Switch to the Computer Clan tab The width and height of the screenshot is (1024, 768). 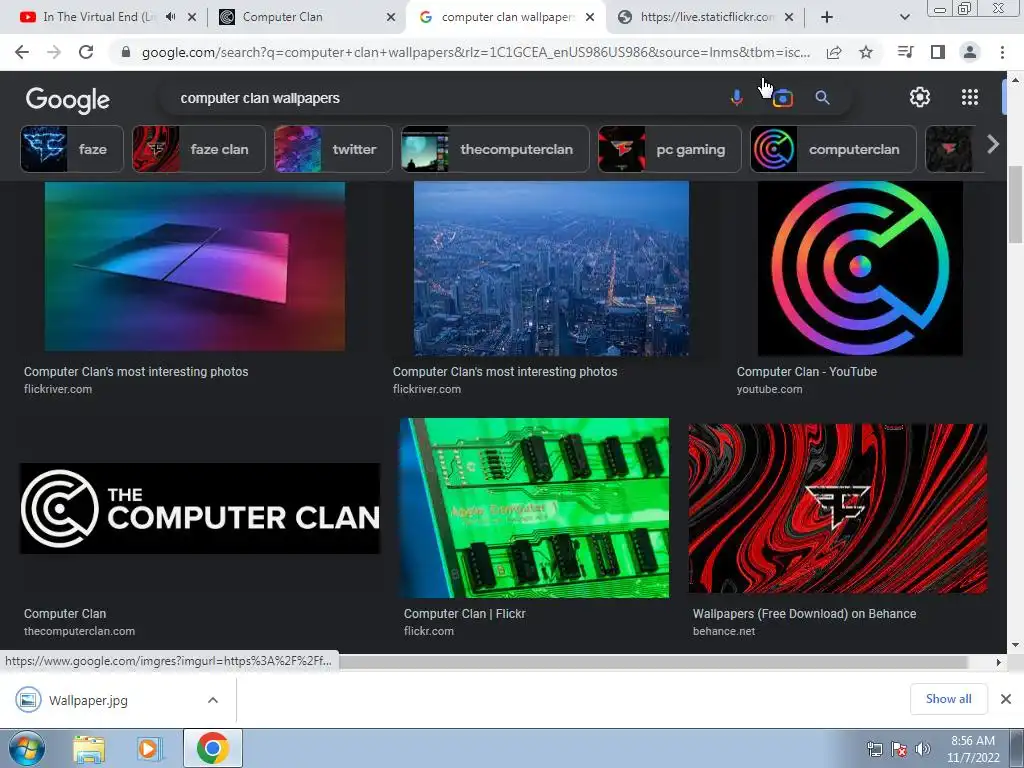point(282,17)
